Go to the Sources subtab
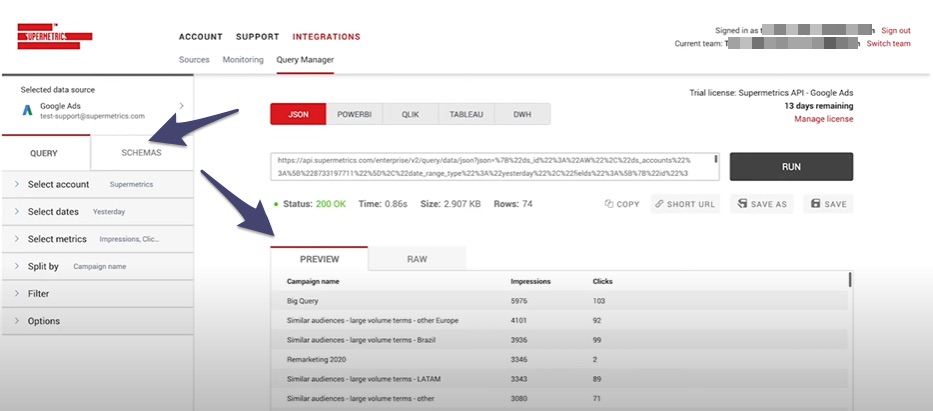The image size is (933, 411). click(x=194, y=59)
